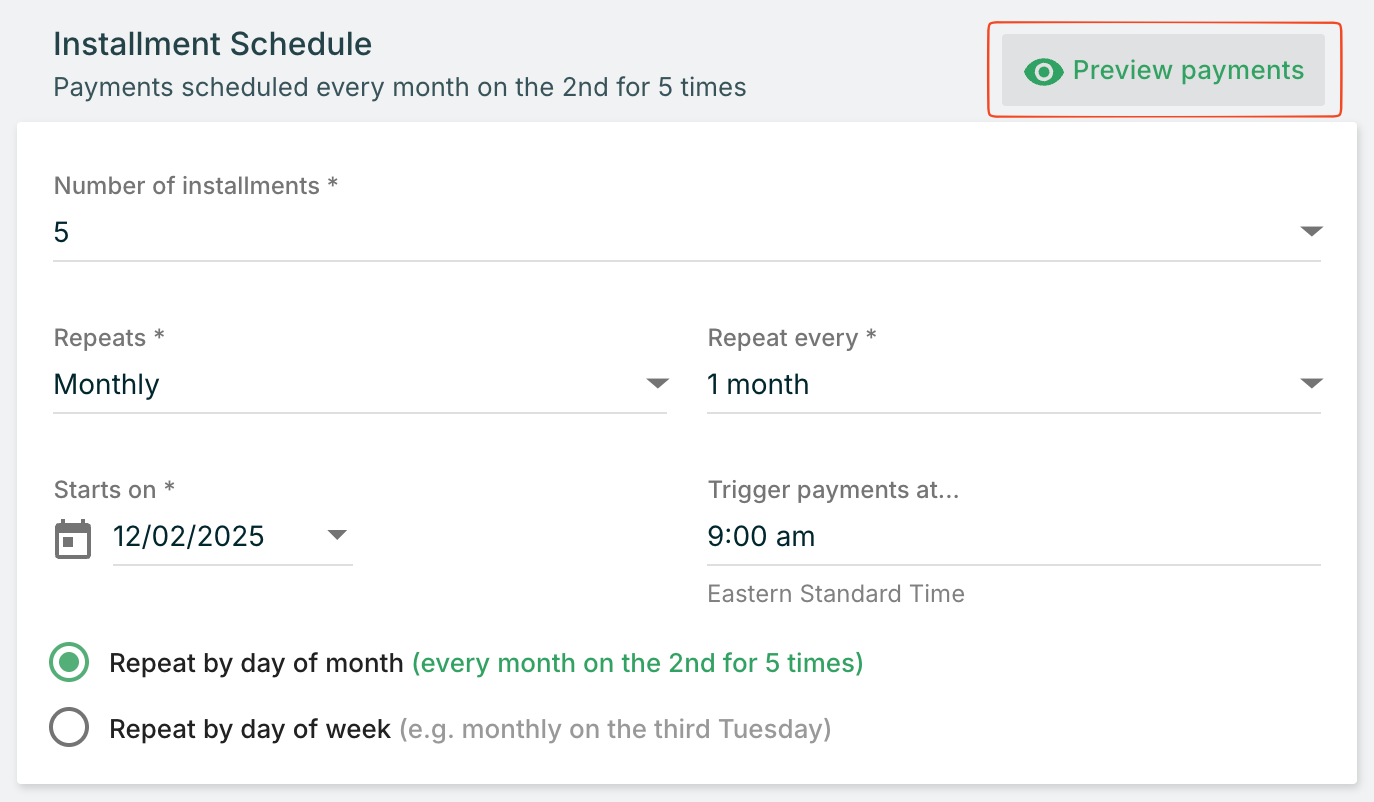Click the Installment Schedule heading

tap(212, 44)
